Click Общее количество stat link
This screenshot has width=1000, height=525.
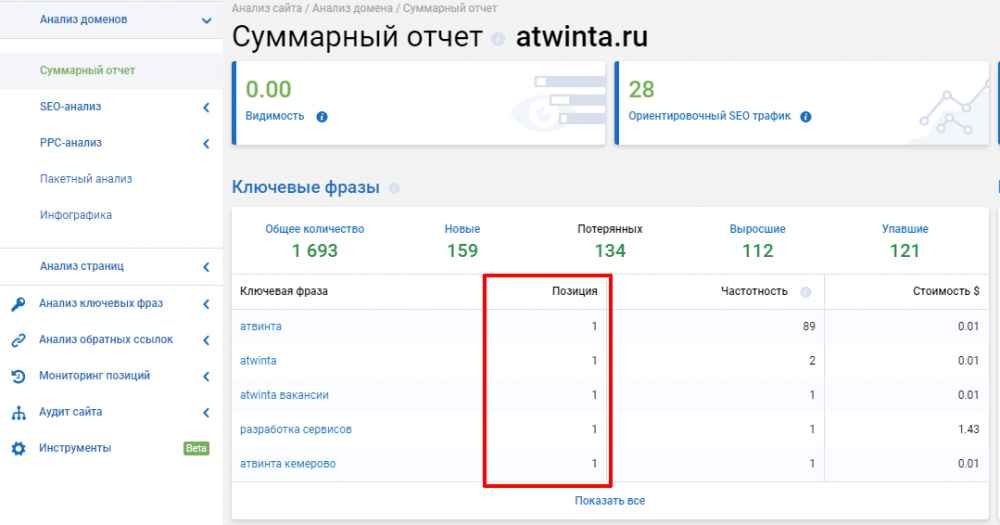point(314,229)
